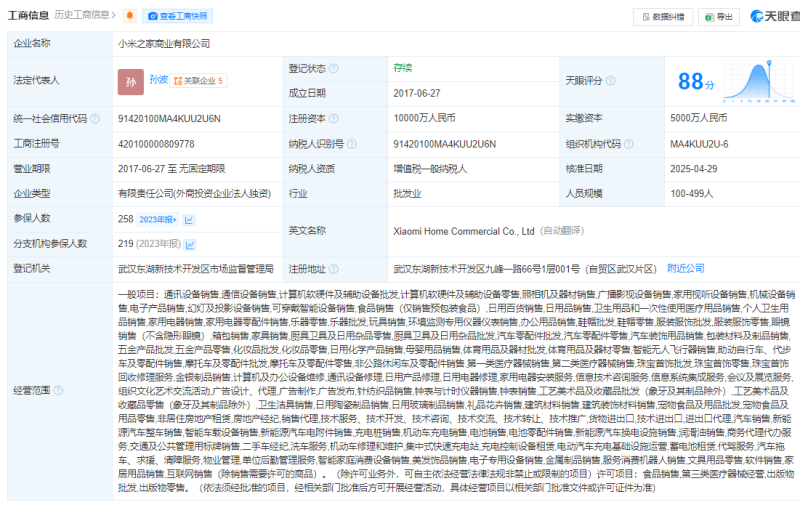
Task: Click taxpayer ID 91420100MA4KUU2U6N in 纳税人识别号 row
Action: [444, 144]
